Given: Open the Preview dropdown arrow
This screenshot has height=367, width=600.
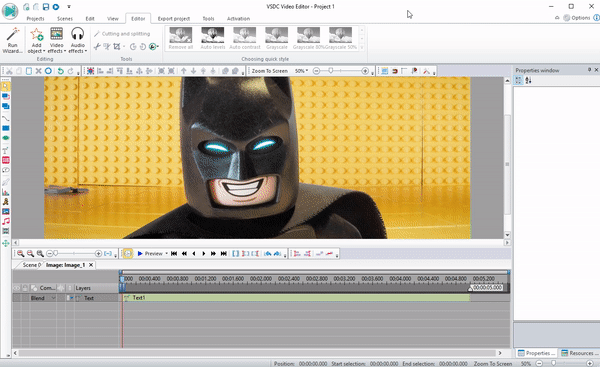Looking at the screenshot, I should pos(166,253).
